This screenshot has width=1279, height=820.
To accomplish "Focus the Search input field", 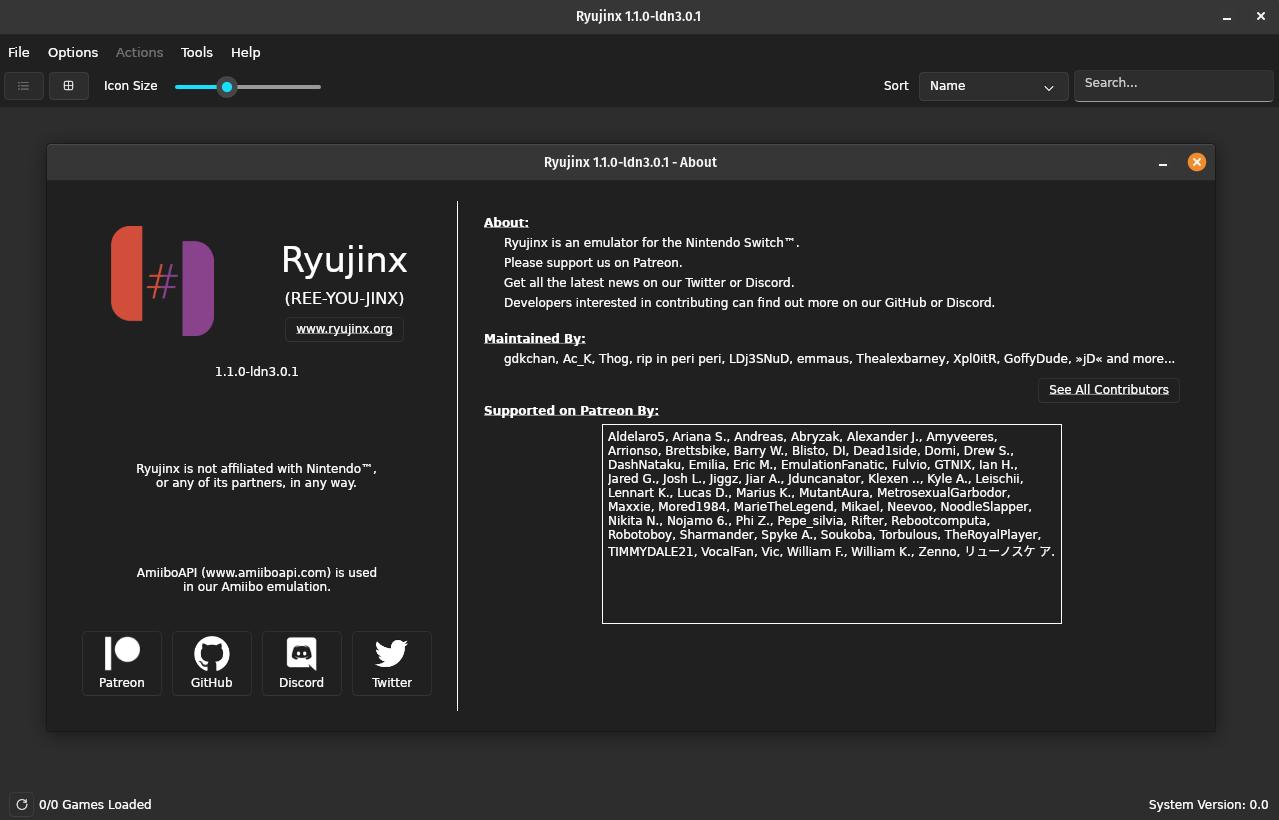I will [x=1173, y=86].
